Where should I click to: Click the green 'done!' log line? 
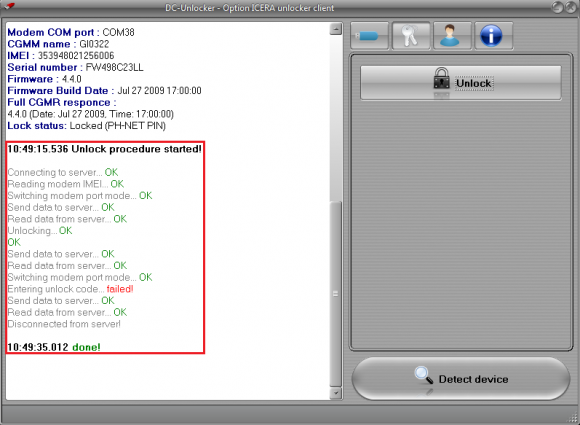point(54,347)
